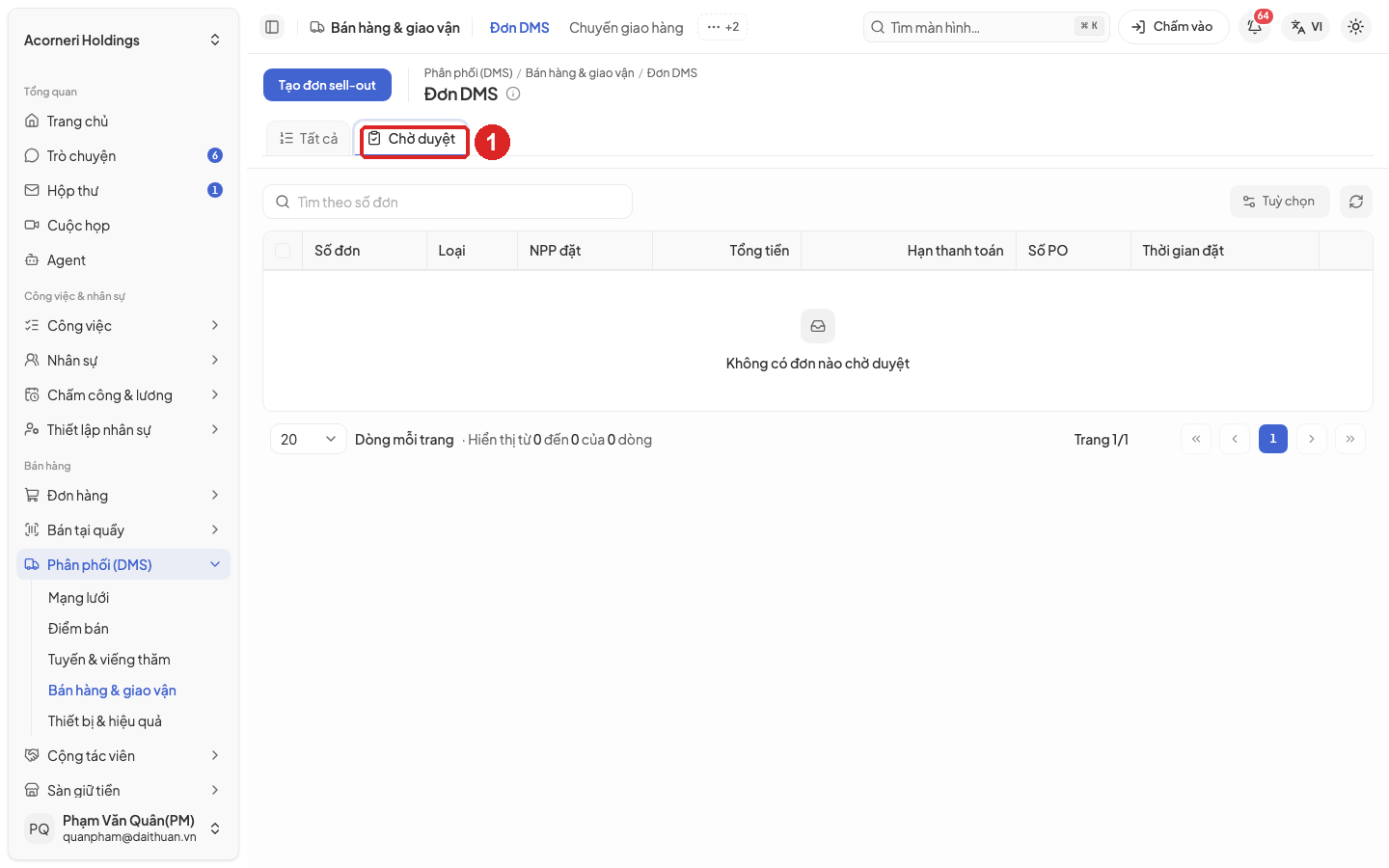
Task: Open the Agent item in sidebar
Action: (123, 260)
